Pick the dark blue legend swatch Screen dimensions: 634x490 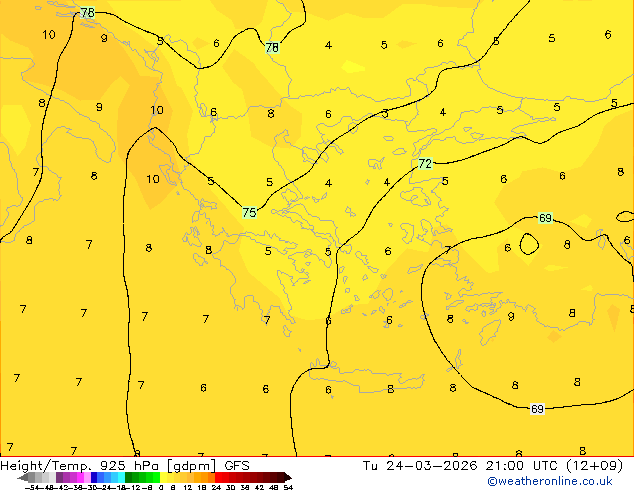click(94, 477)
